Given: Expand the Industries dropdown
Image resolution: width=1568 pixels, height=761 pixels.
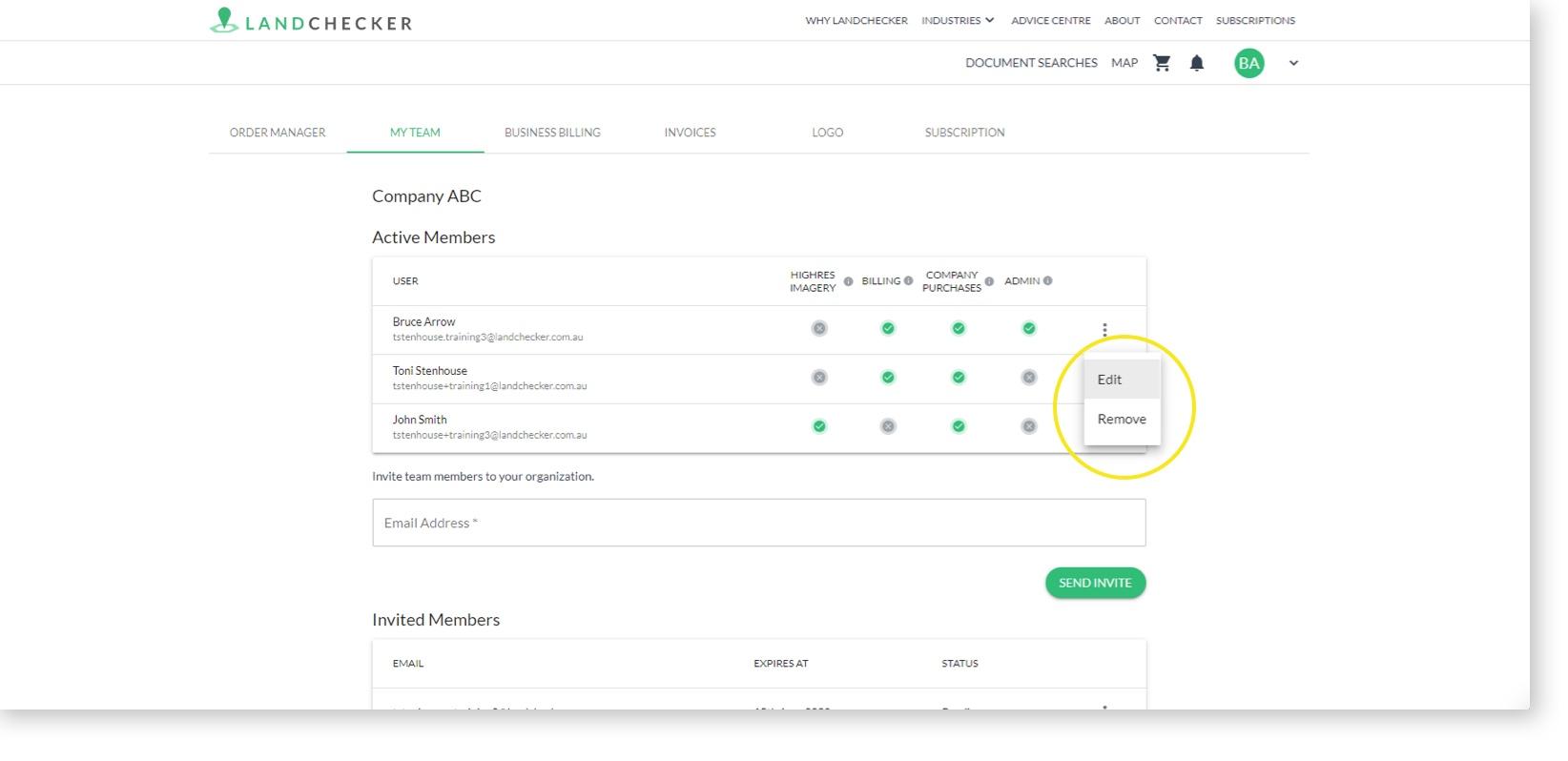Looking at the screenshot, I should (958, 20).
